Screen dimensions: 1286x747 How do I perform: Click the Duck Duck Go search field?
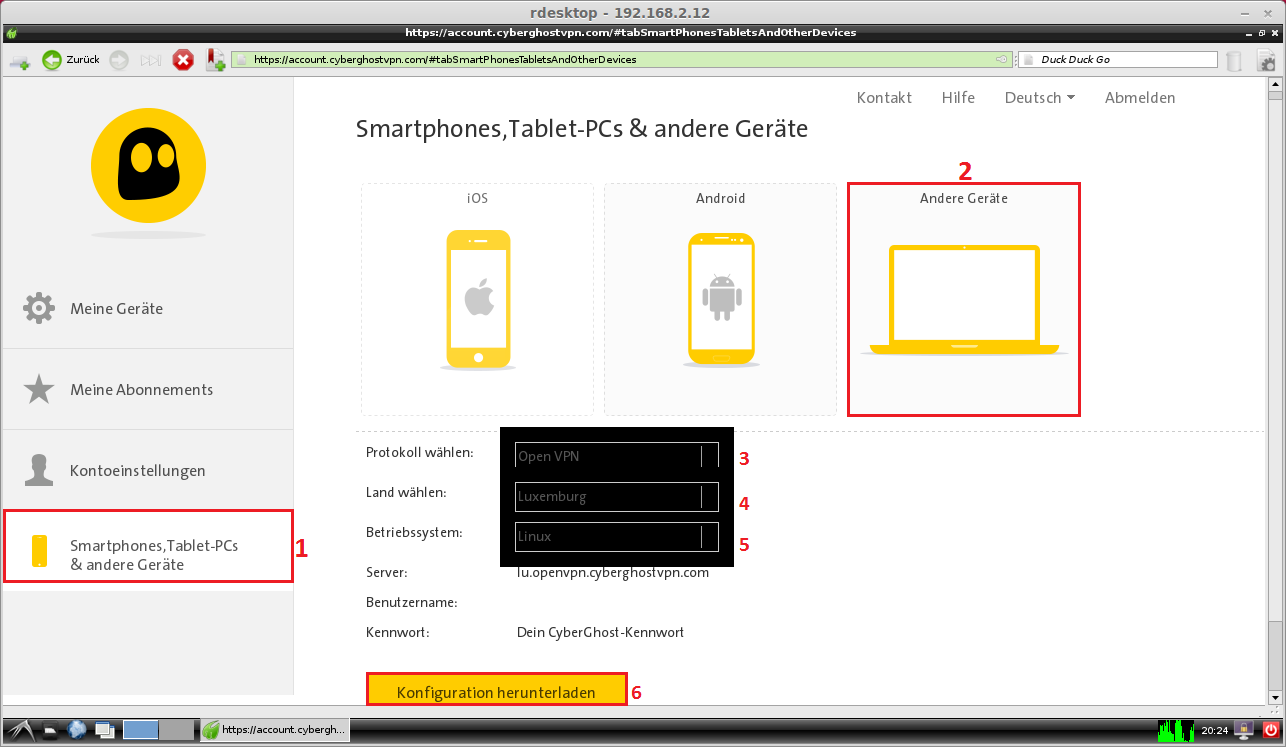click(x=1118, y=60)
